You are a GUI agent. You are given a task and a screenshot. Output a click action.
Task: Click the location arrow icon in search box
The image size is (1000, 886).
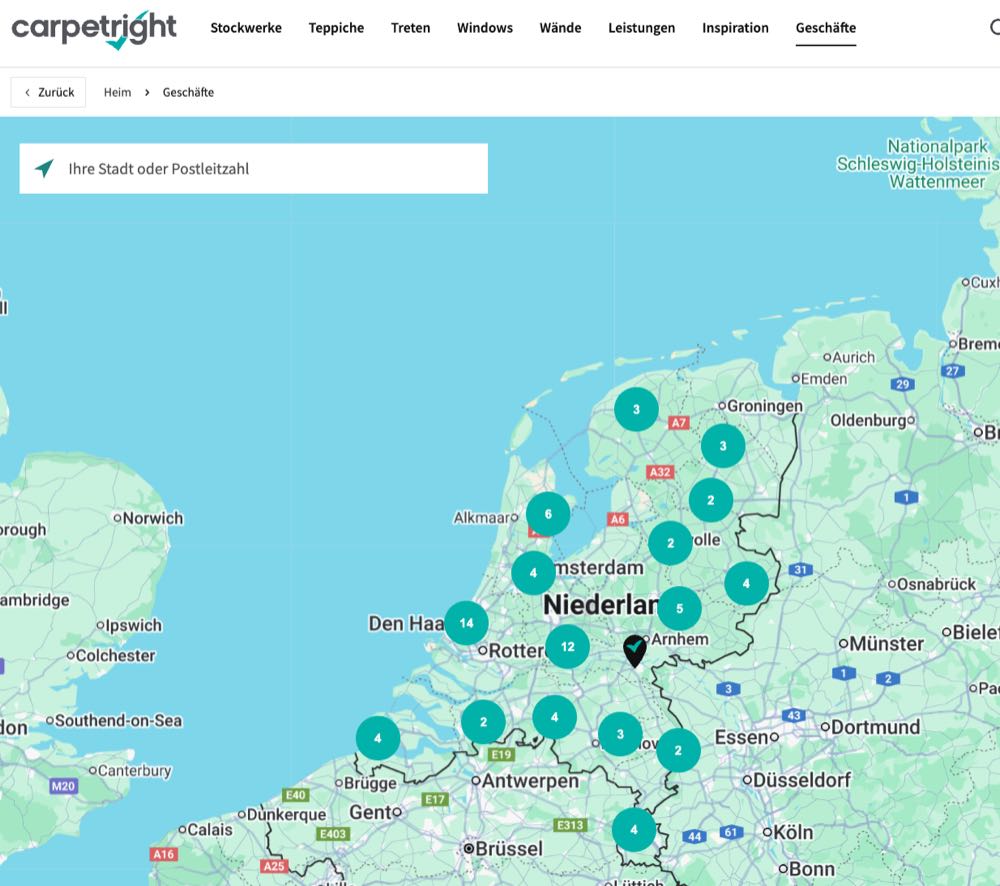click(x=44, y=168)
